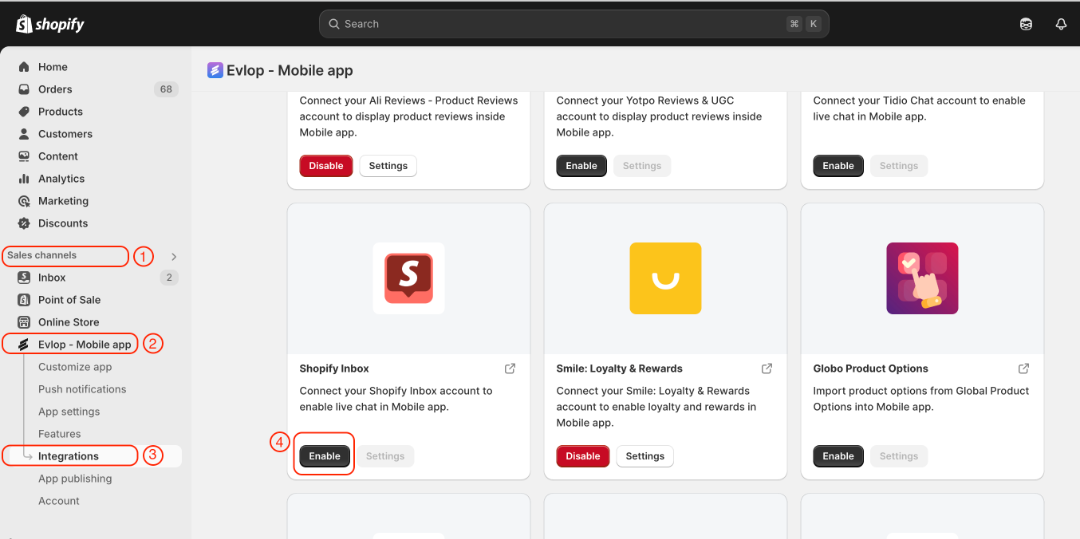Viewport: 1080px width, 539px height.
Task: Open Analytics in the sidebar
Action: [x=61, y=179]
